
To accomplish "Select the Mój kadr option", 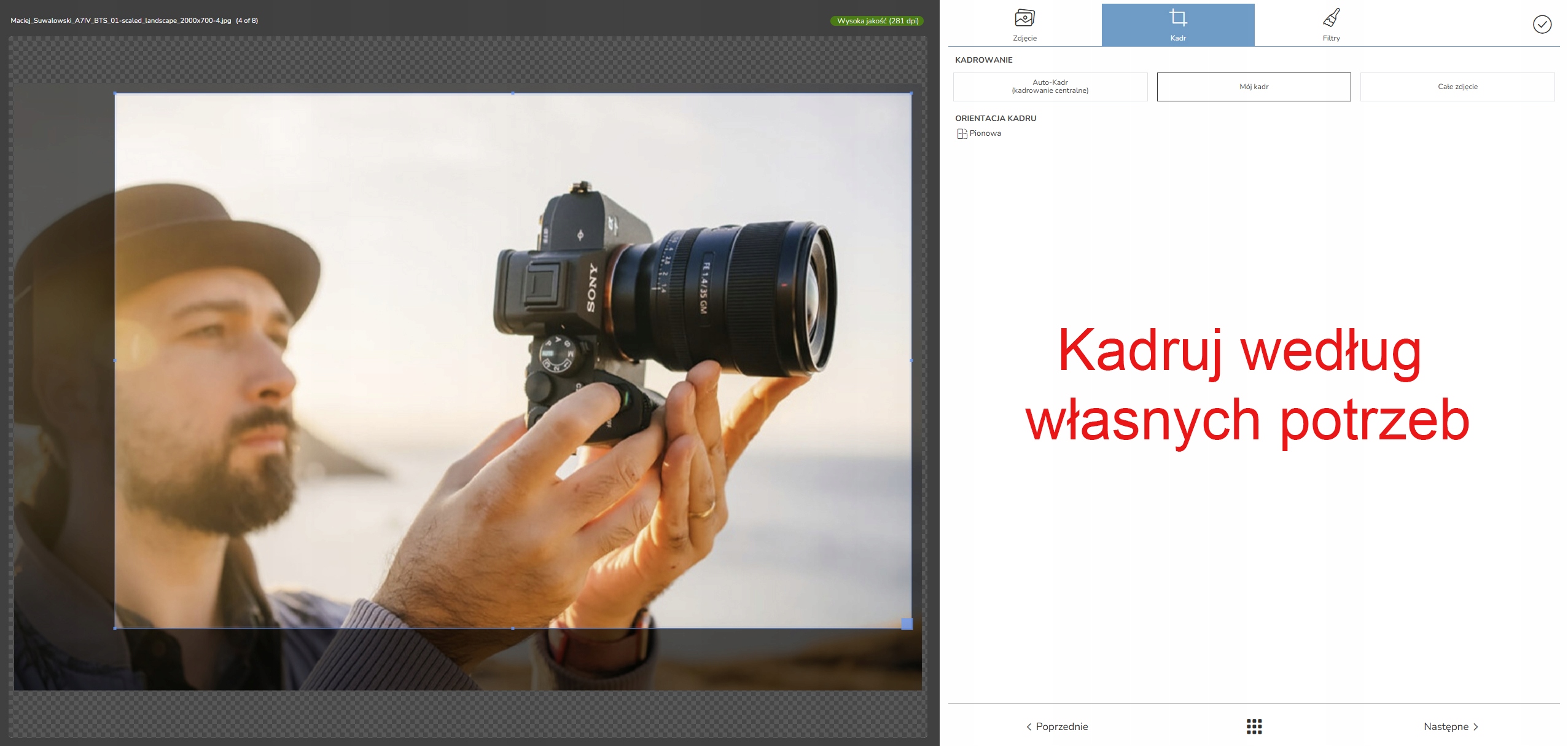I will [1254, 87].
